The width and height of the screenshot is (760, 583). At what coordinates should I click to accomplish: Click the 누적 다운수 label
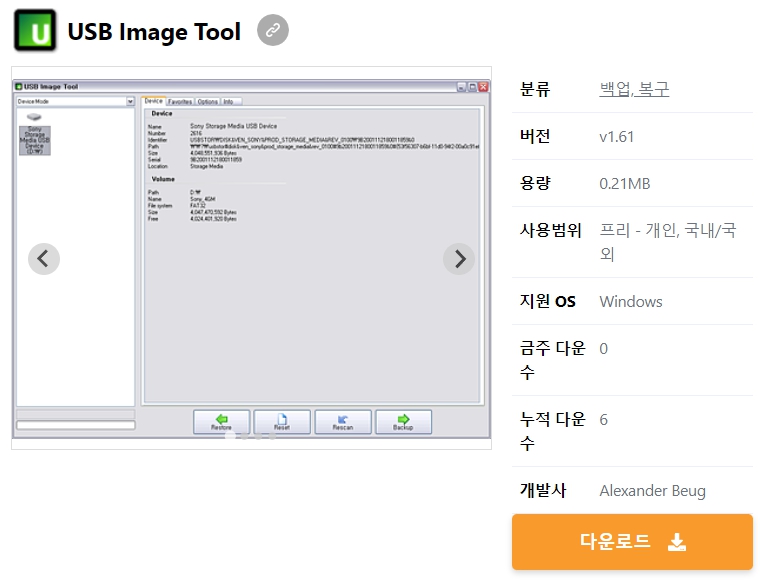(553, 431)
